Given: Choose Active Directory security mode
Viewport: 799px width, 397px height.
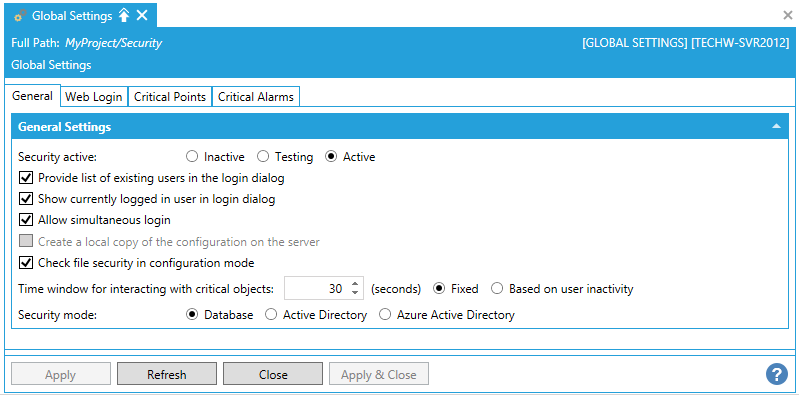Looking at the screenshot, I should click(273, 315).
